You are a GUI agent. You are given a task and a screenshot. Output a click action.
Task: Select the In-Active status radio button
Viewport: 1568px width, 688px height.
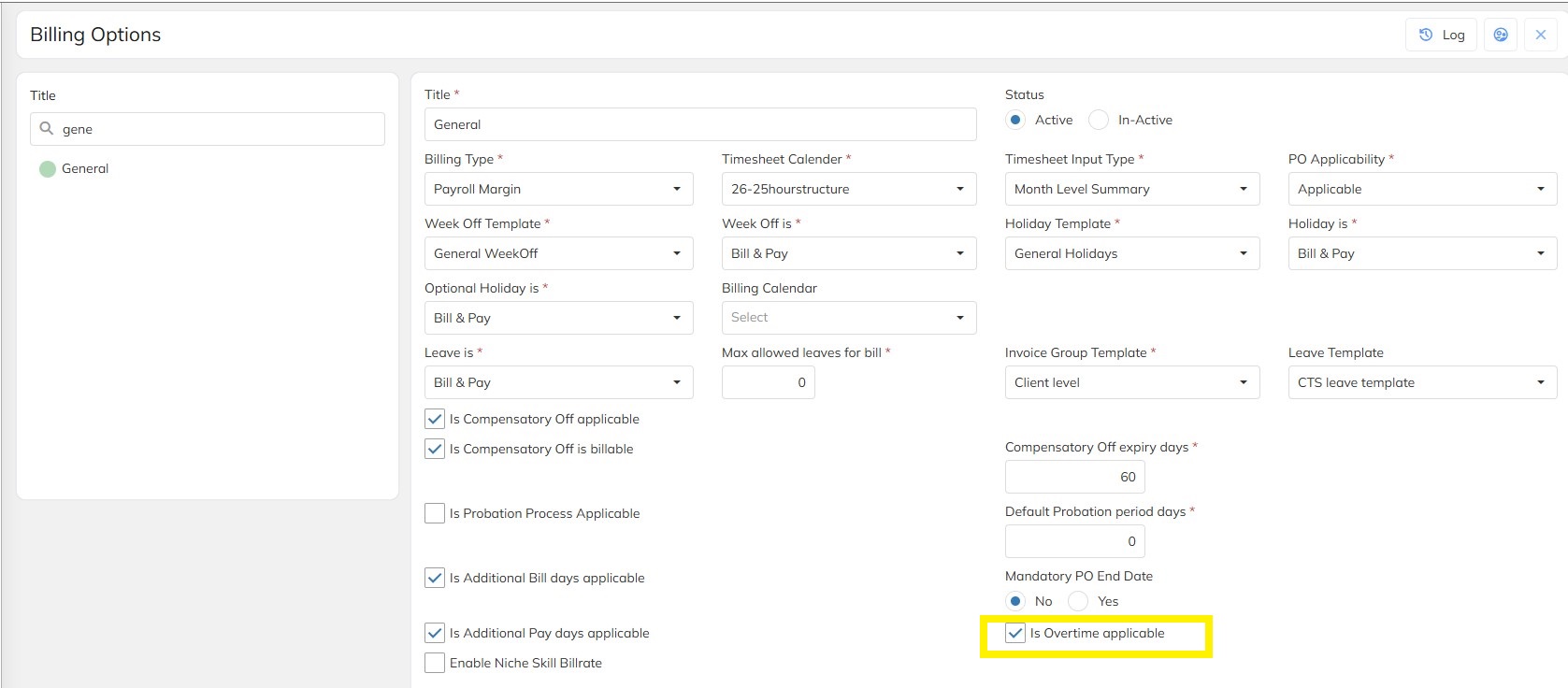click(x=1100, y=120)
